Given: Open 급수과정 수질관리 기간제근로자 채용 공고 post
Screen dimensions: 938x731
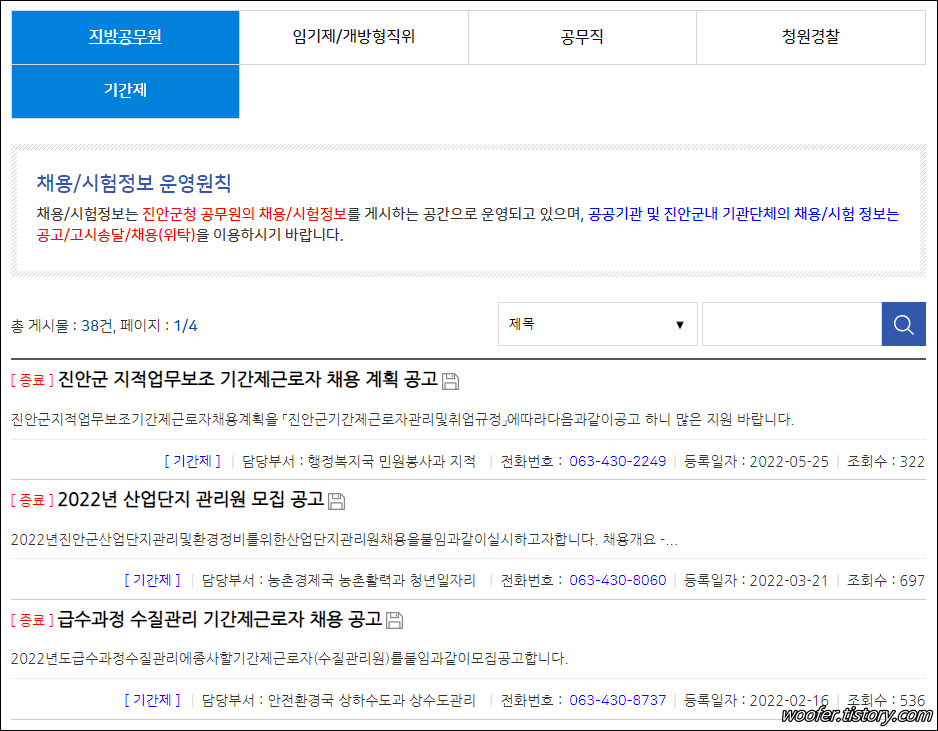Looking at the screenshot, I should (220, 619).
